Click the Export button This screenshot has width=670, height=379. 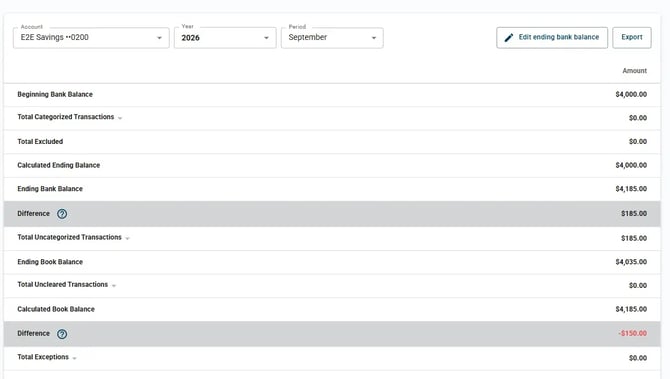pos(632,38)
